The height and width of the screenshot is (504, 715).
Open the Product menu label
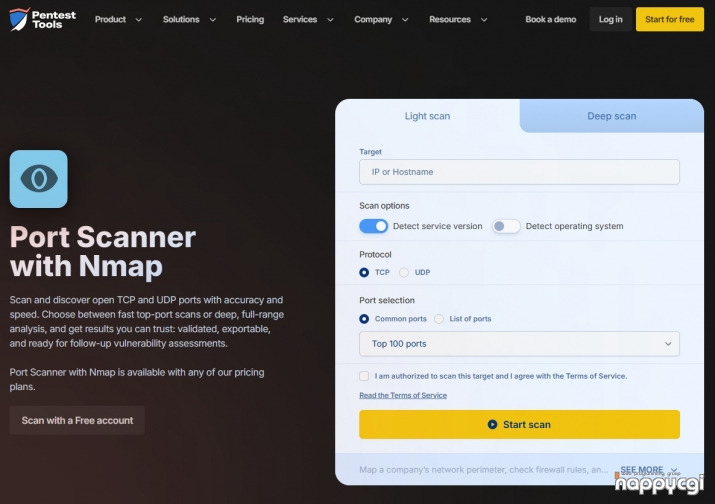(110, 20)
